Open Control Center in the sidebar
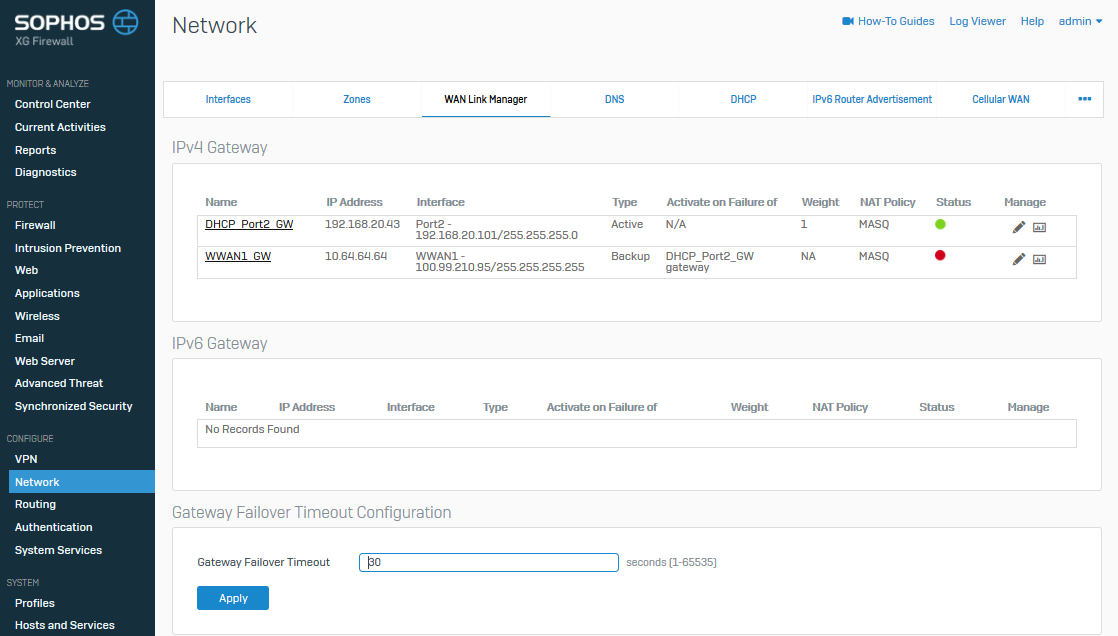Viewport: 1118px width, 636px height. 52,104
